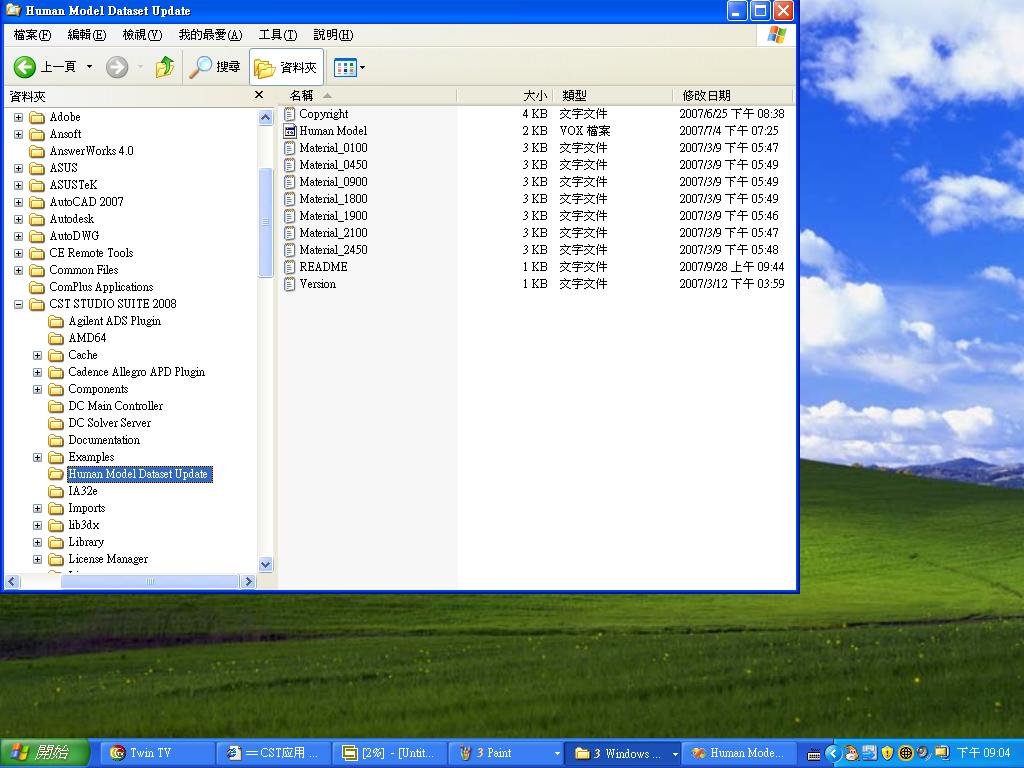
Task: Select the Material_2100 file icon
Action: pos(290,232)
